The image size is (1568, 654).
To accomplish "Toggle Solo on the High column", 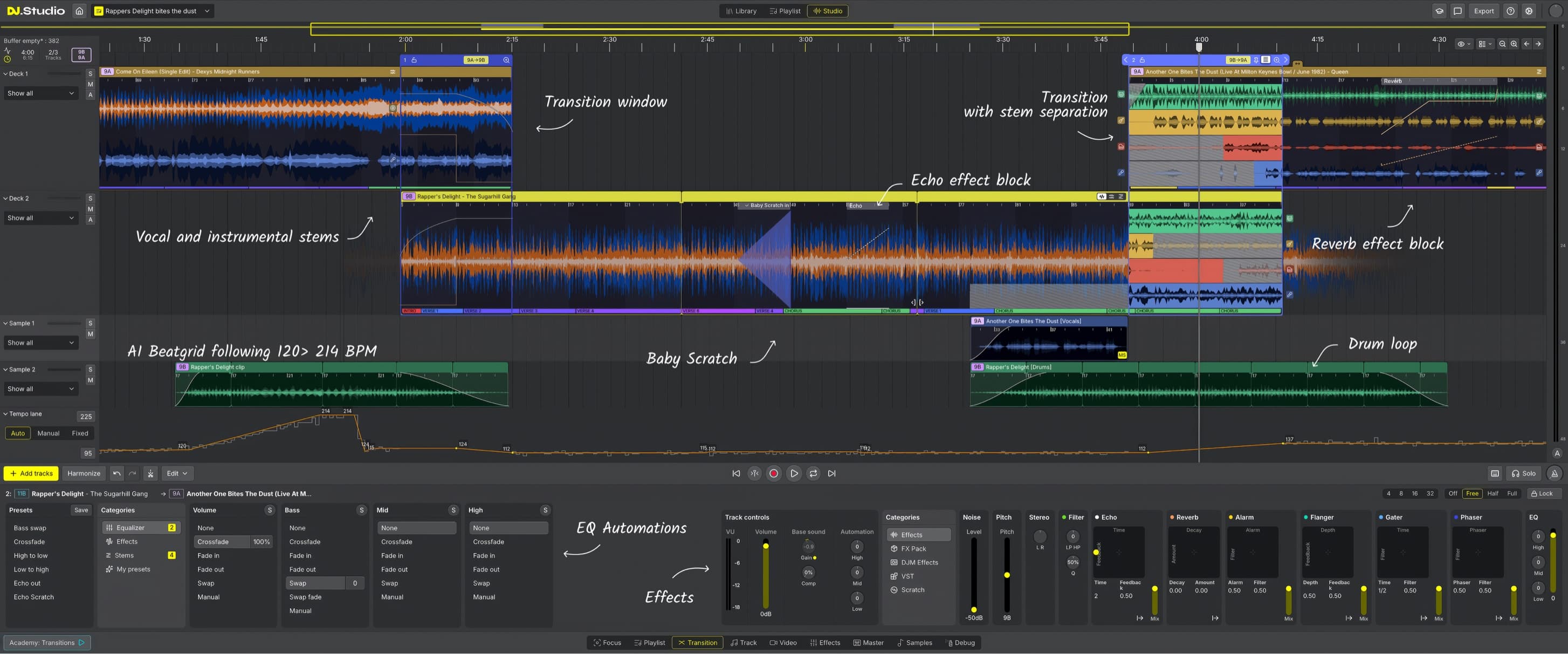I will (545, 510).
